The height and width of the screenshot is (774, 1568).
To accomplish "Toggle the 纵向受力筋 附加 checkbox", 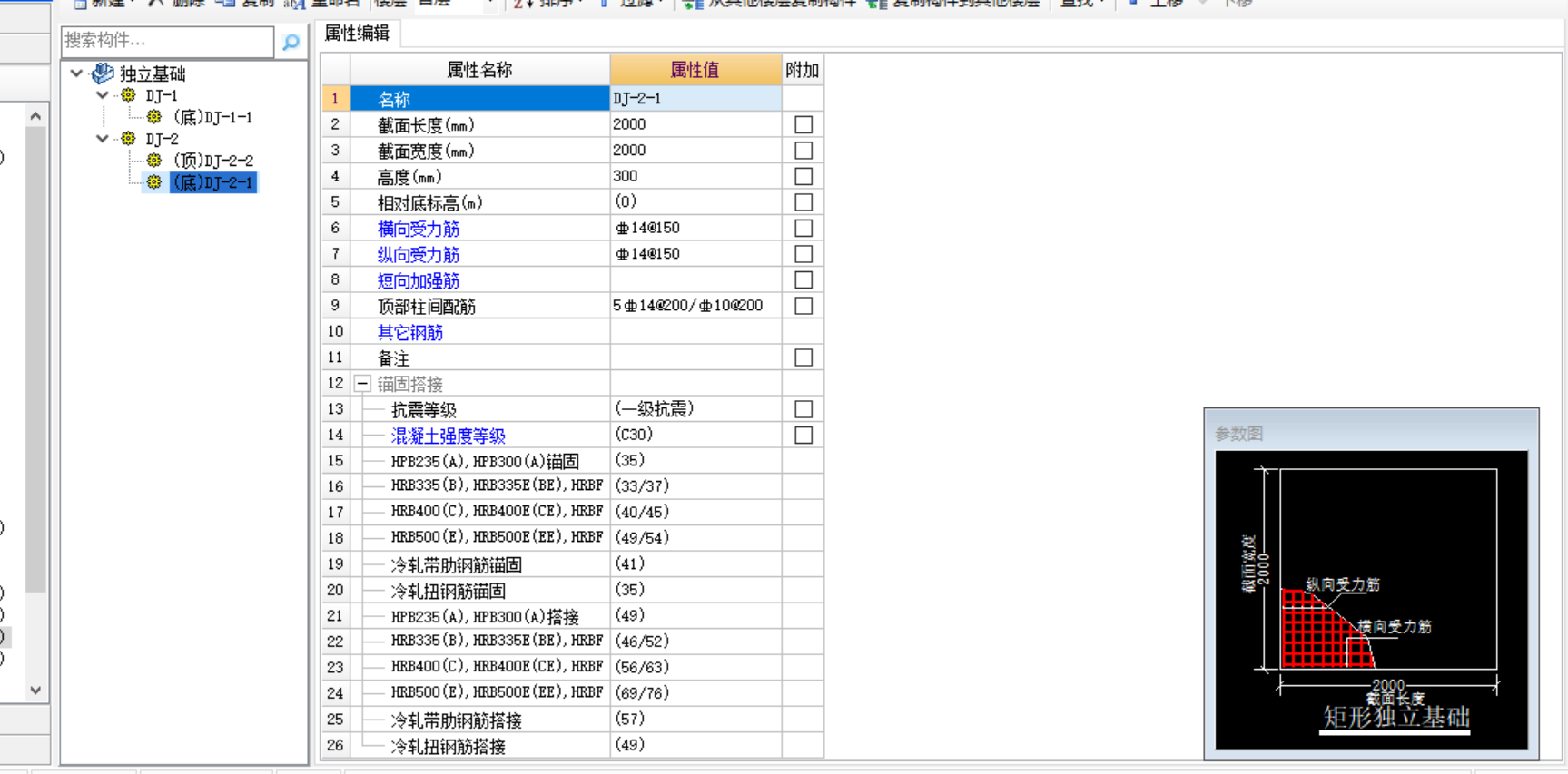I will point(804,254).
